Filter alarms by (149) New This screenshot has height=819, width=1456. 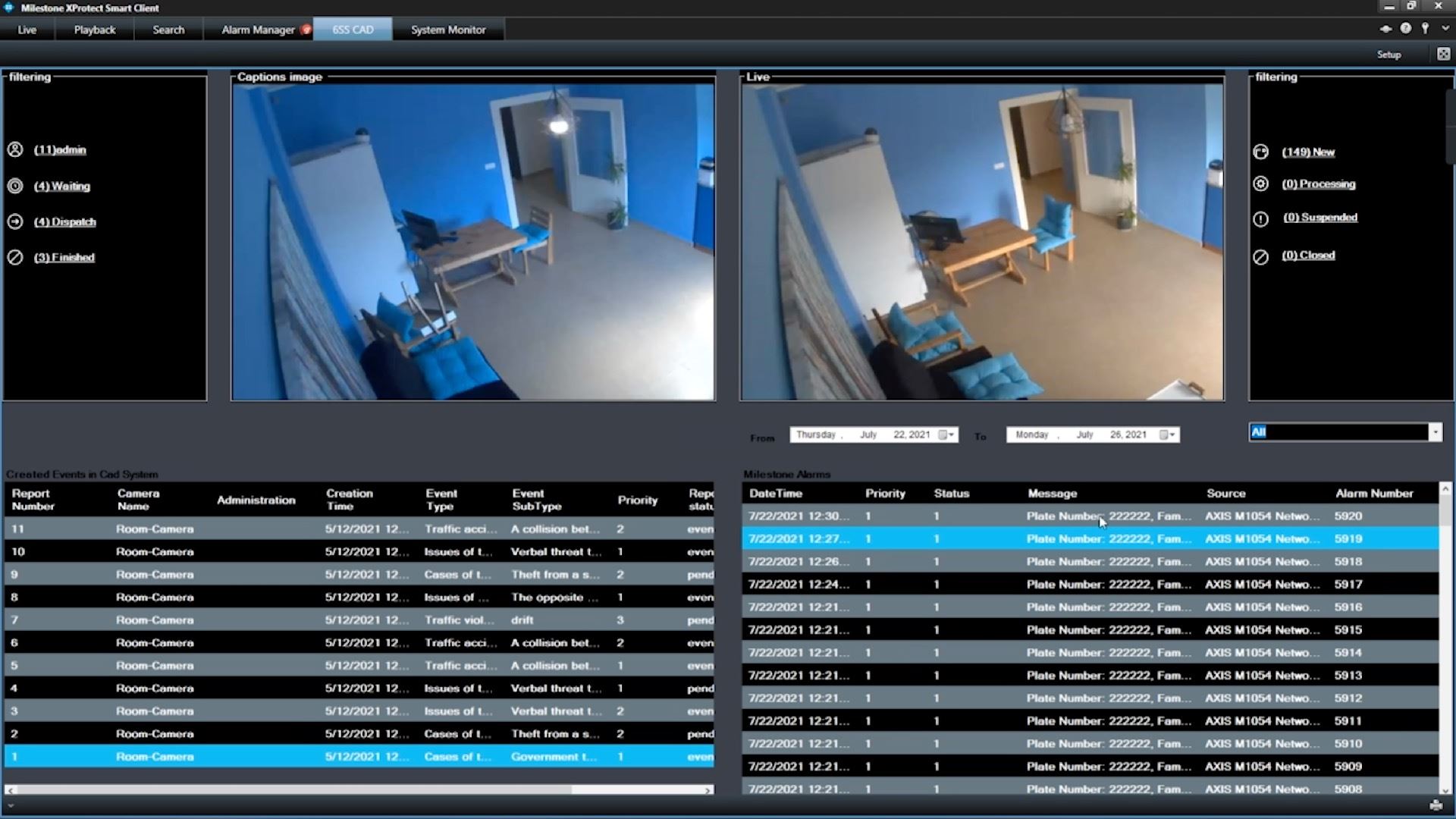tap(1308, 152)
